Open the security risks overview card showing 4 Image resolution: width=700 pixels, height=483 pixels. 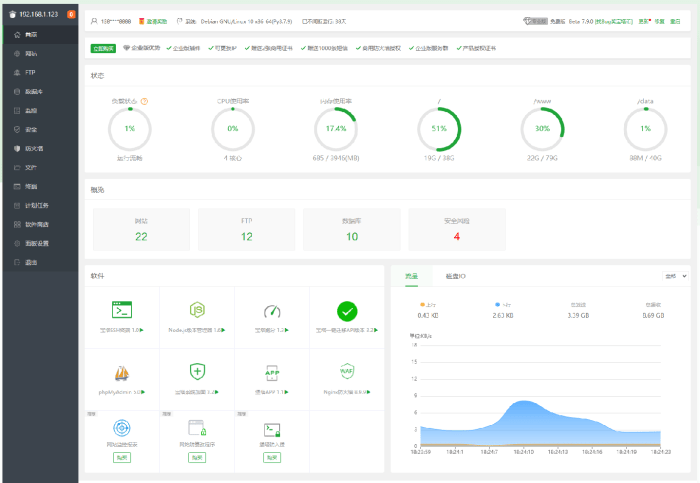[456, 229]
